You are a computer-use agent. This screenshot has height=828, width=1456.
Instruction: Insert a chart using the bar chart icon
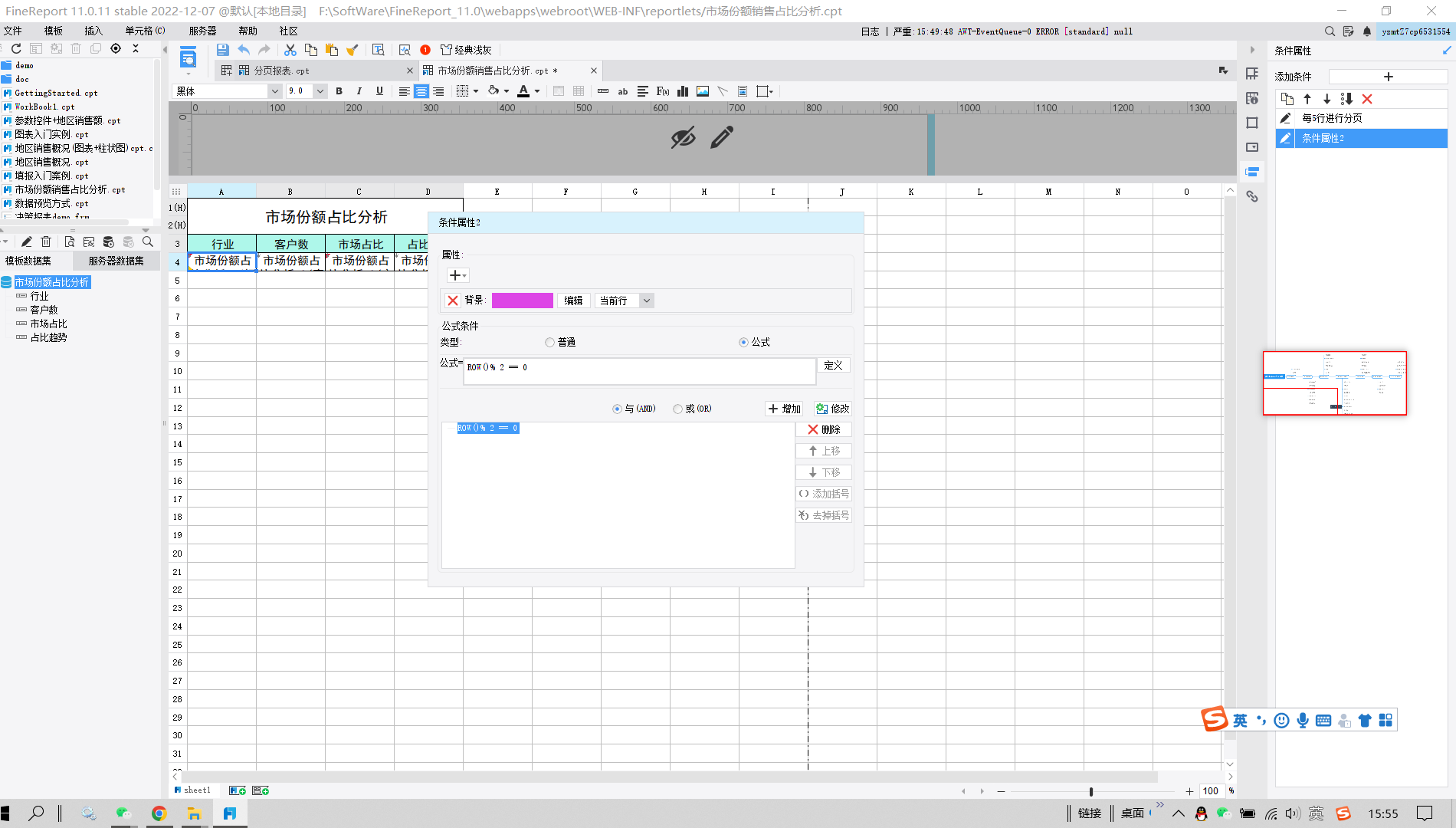(682, 91)
